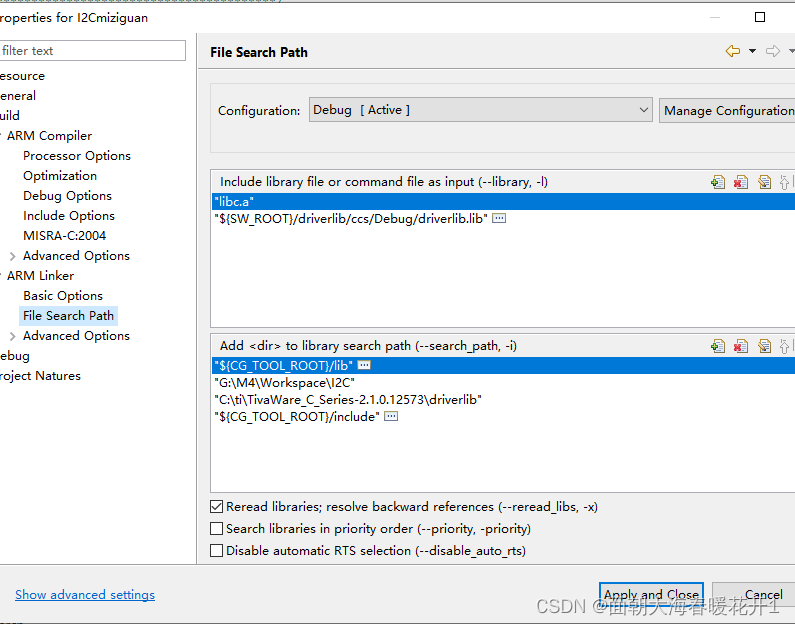The image size is (795, 625).
Task: Disable Reread libraries option
Action: (217, 507)
